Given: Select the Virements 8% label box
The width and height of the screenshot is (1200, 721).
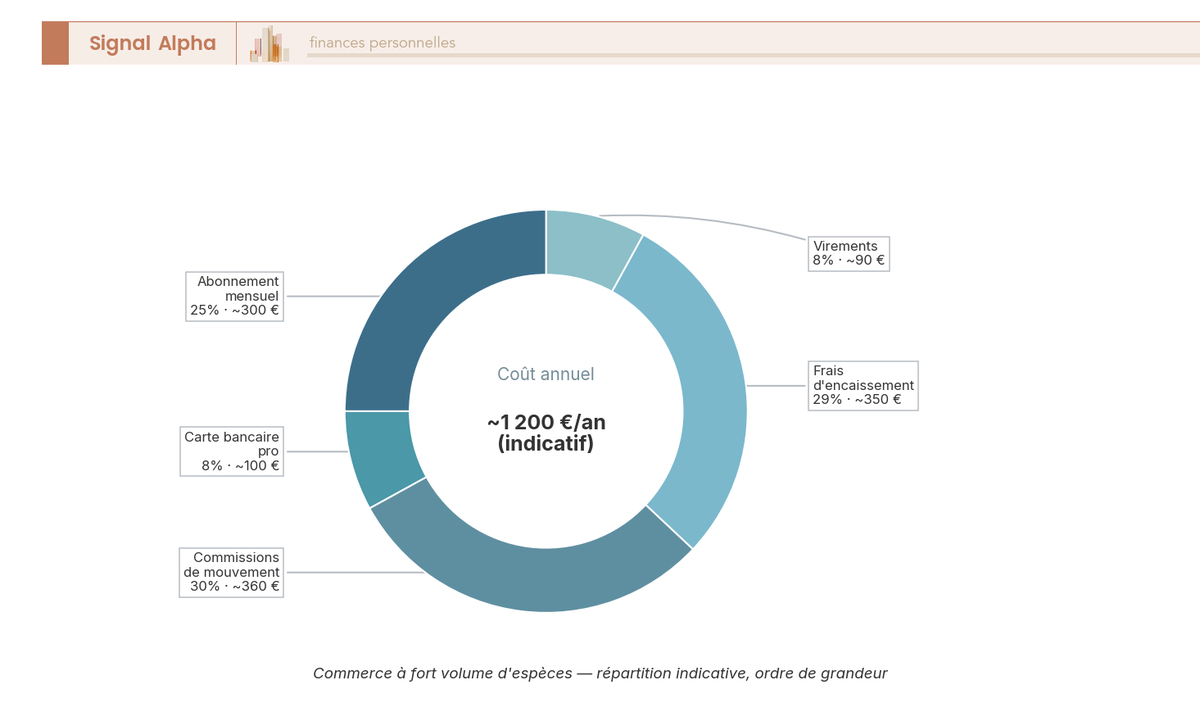Looking at the screenshot, I should 848,253.
